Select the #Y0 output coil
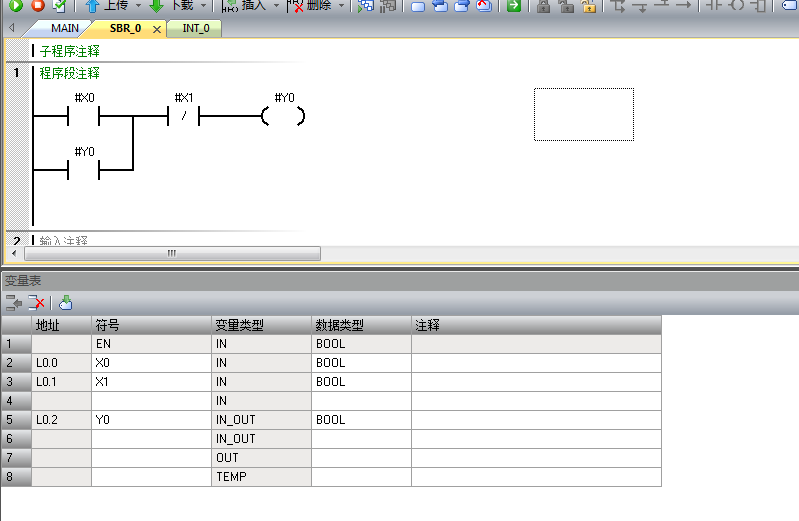 tap(284, 117)
